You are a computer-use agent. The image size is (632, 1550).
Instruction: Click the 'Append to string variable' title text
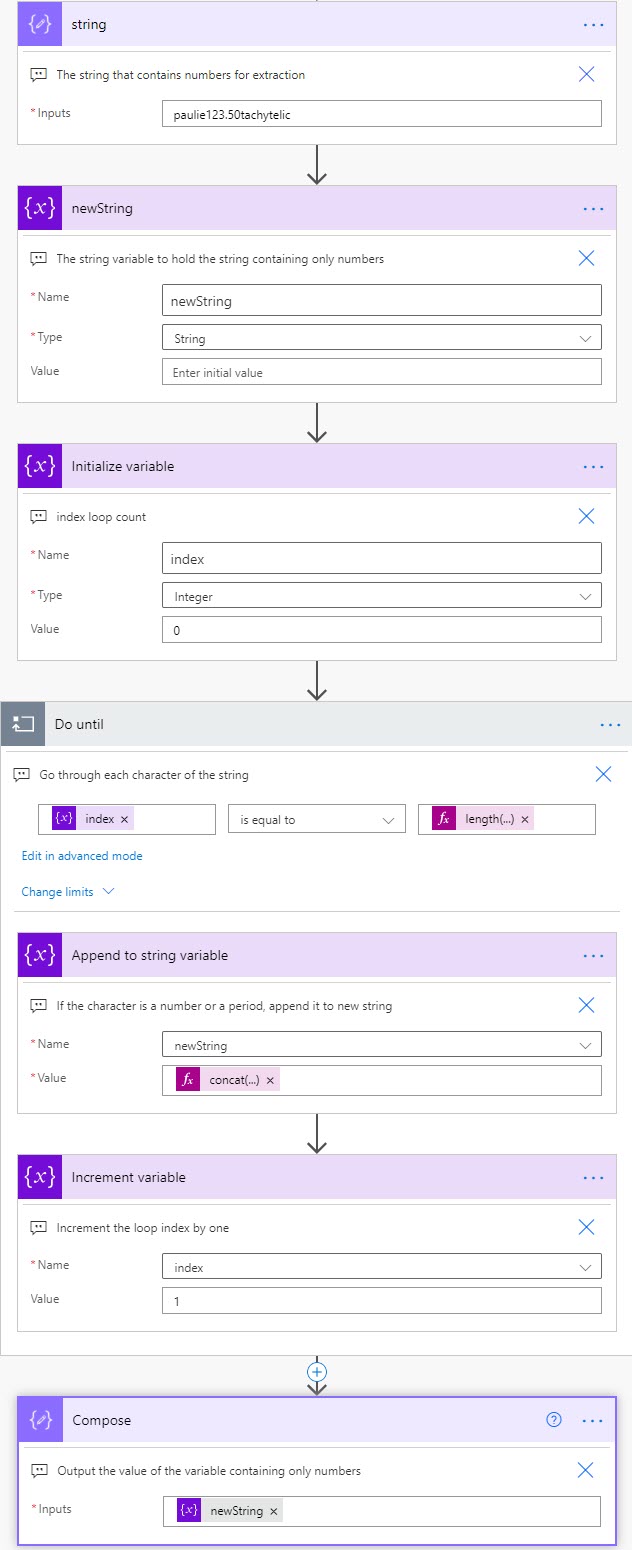click(150, 955)
